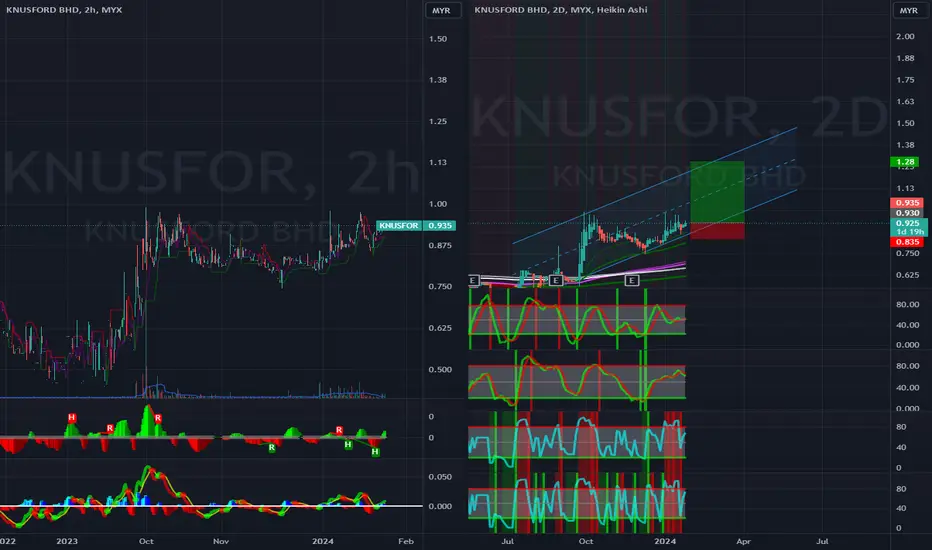932x550 pixels.
Task: Click the red 0.835 stop price label
Action: point(907,242)
